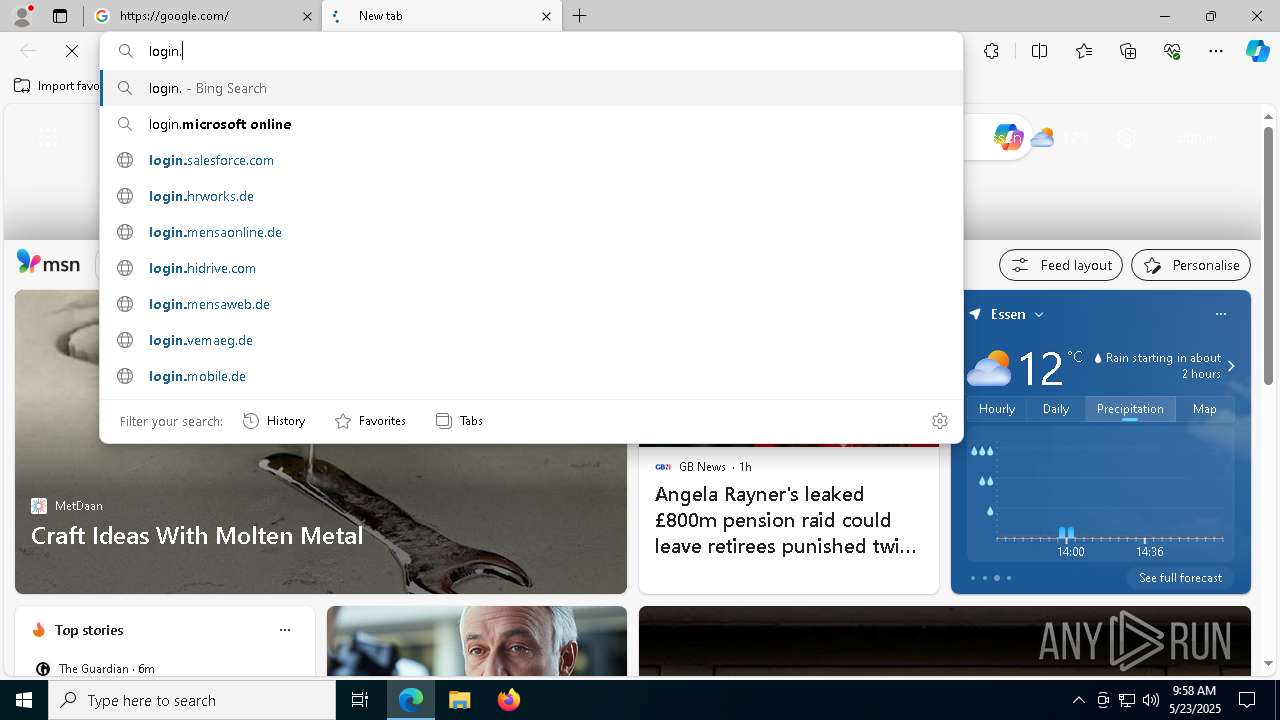
Task: Toggle the Split screen icon
Action: coord(1039,51)
